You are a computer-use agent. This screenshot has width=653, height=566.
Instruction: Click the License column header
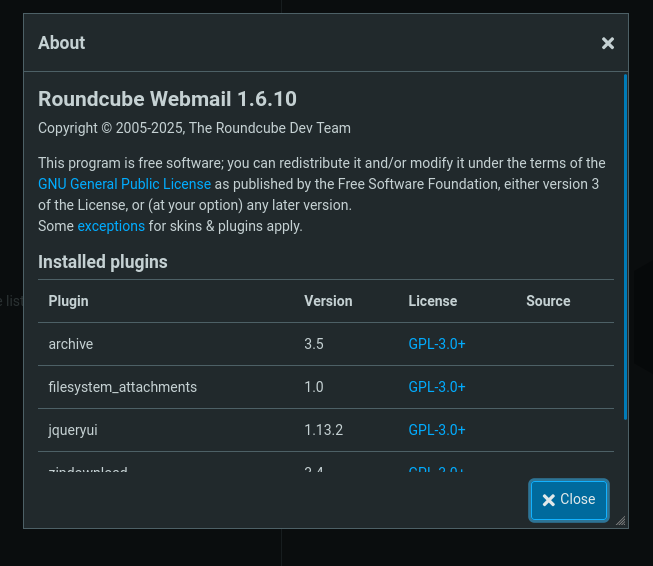click(x=432, y=301)
